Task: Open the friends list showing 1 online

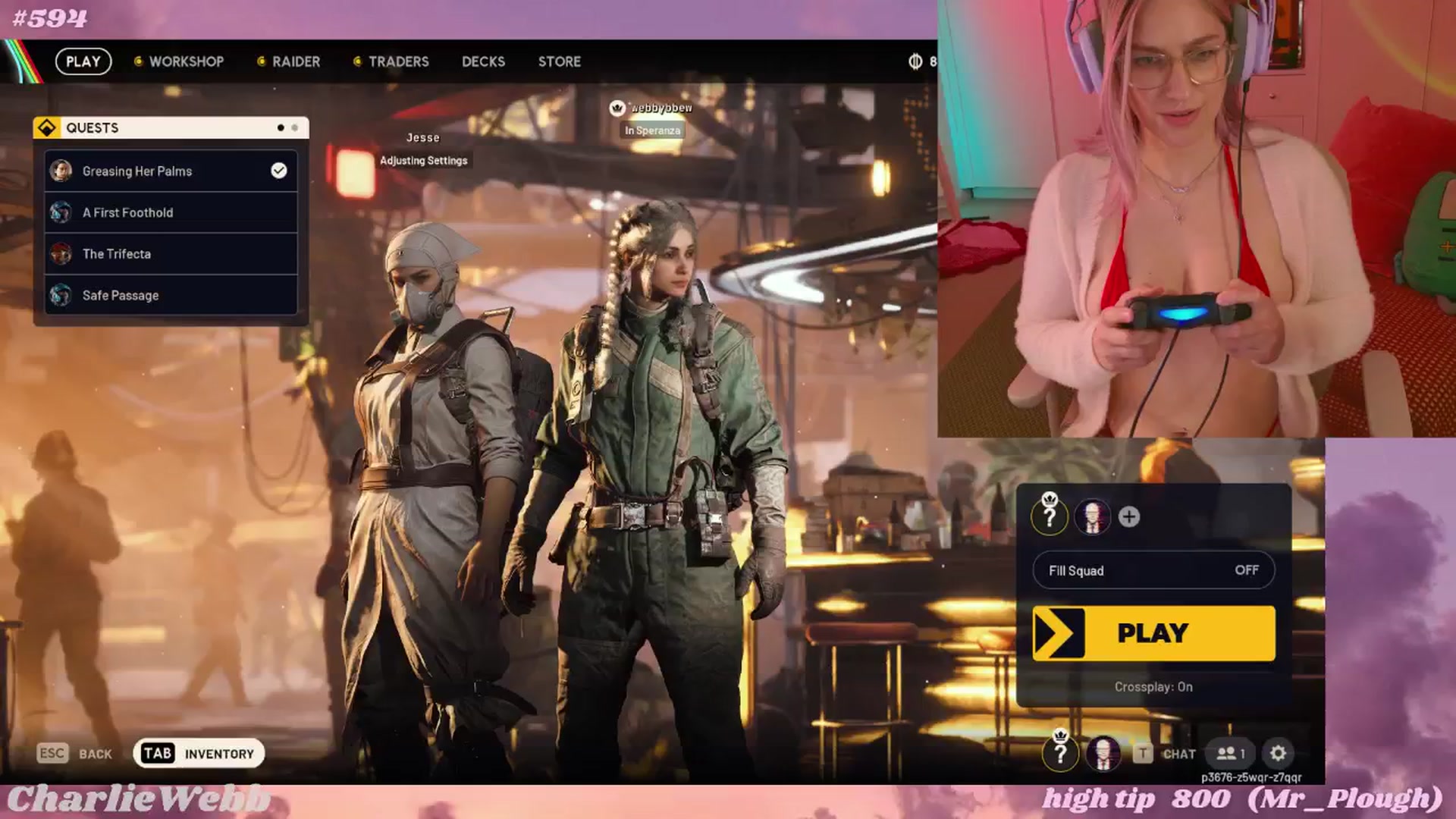Action: pos(1231,753)
